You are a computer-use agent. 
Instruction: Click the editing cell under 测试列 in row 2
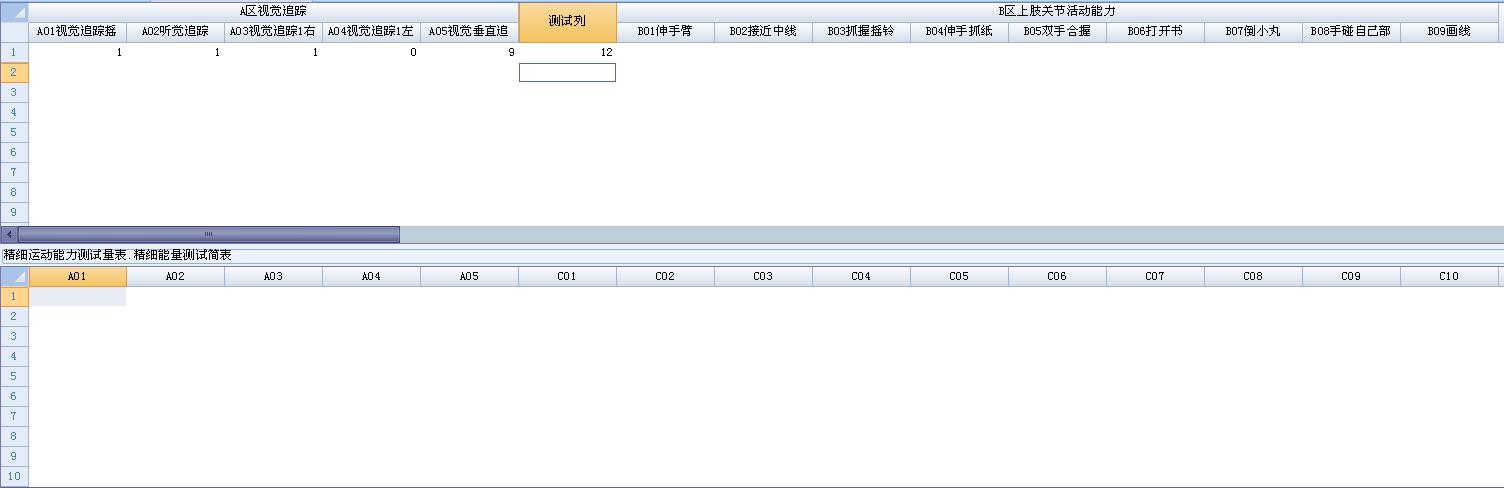click(x=567, y=72)
